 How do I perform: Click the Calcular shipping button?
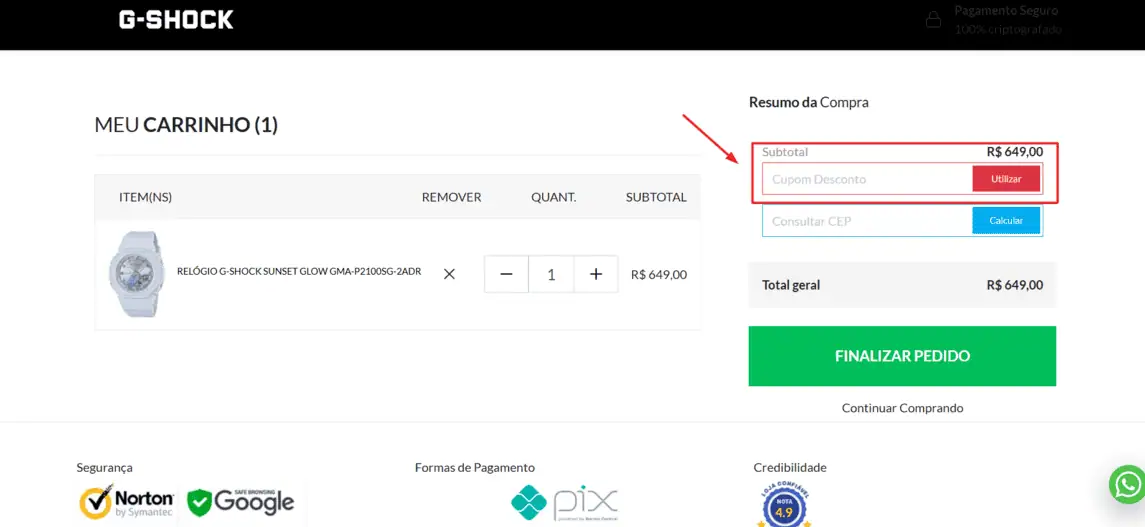click(1006, 220)
